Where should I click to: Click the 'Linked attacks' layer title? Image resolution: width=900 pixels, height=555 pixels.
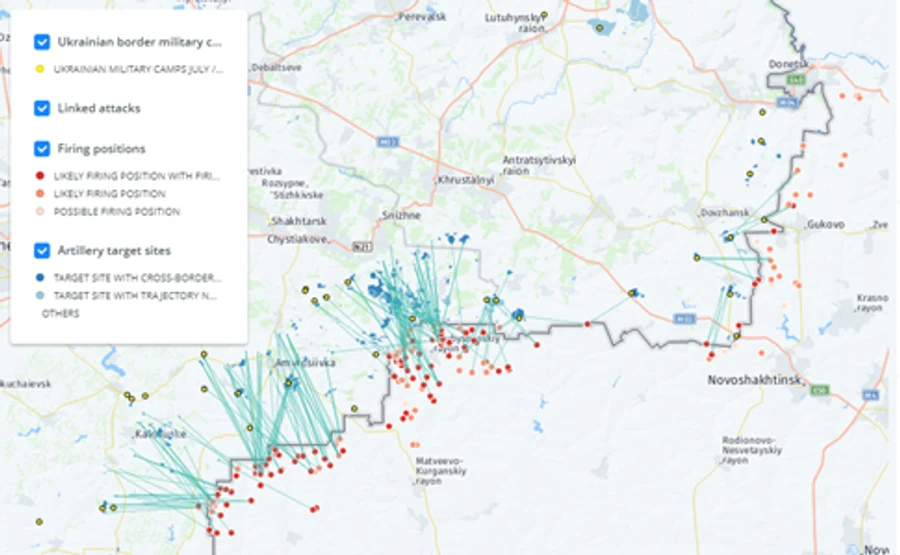tap(99, 108)
